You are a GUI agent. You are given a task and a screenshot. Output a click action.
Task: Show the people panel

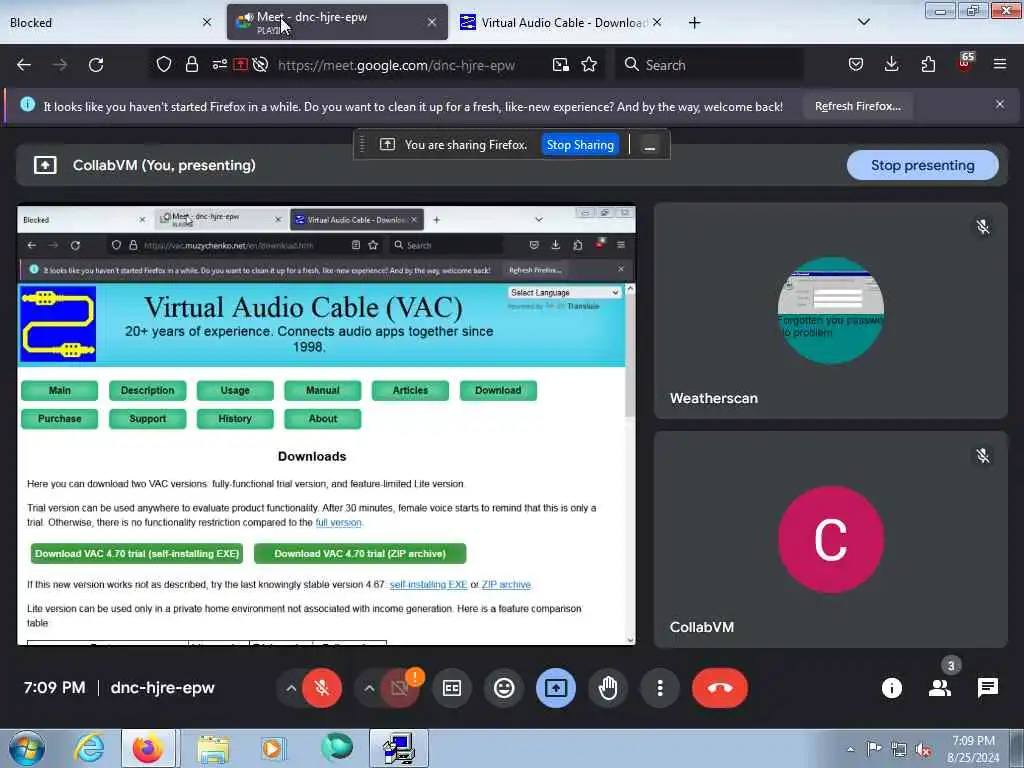(x=940, y=688)
